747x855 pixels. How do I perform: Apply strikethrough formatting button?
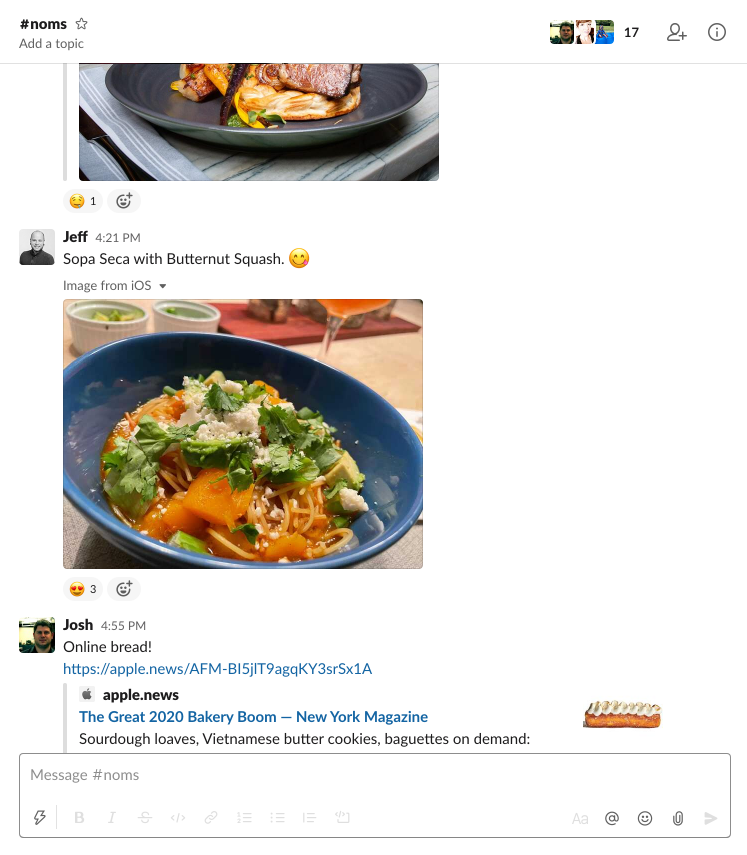coord(145,818)
